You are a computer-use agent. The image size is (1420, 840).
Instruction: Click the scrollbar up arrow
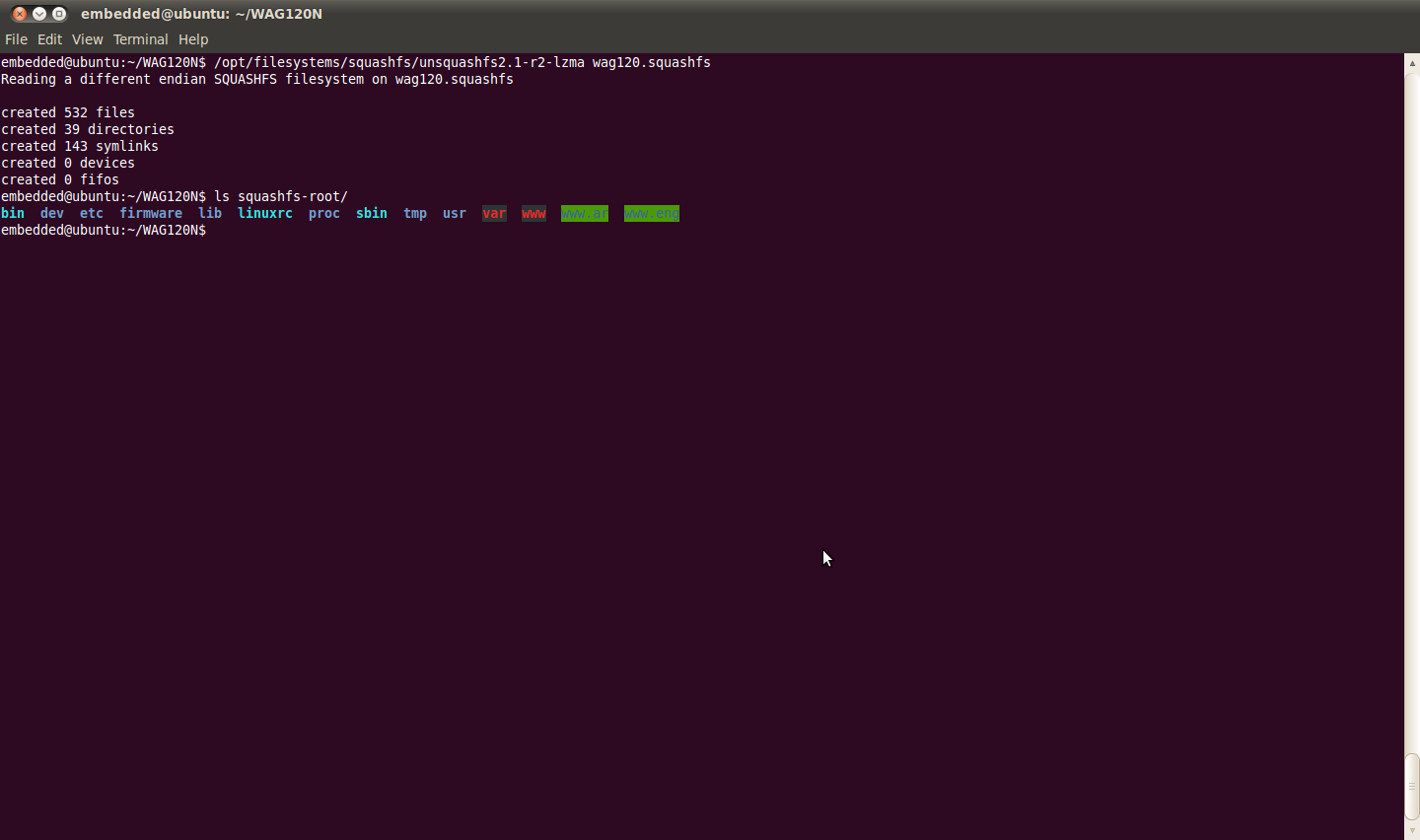point(1412,62)
